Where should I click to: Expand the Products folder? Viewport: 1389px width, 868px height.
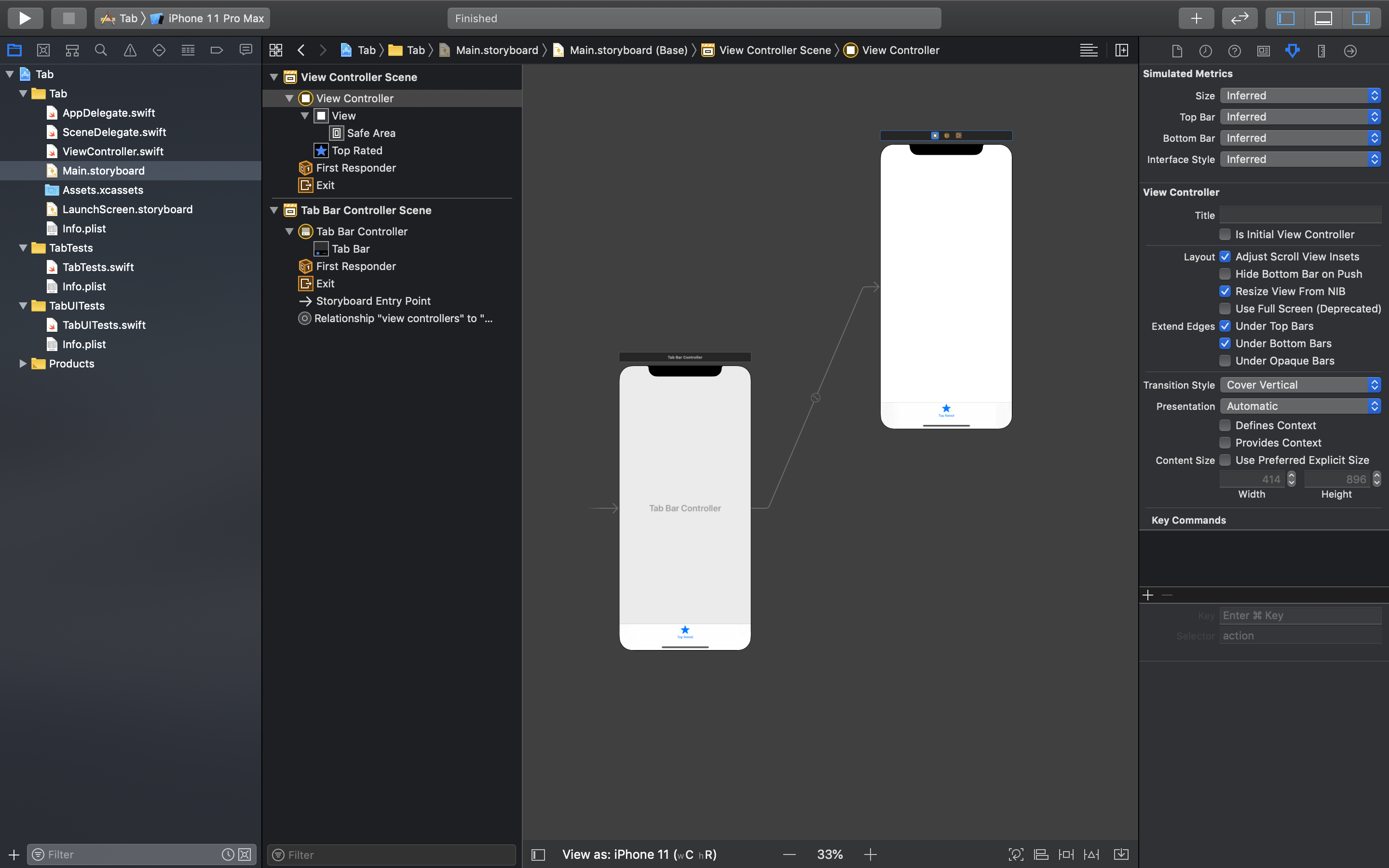[x=22, y=364]
